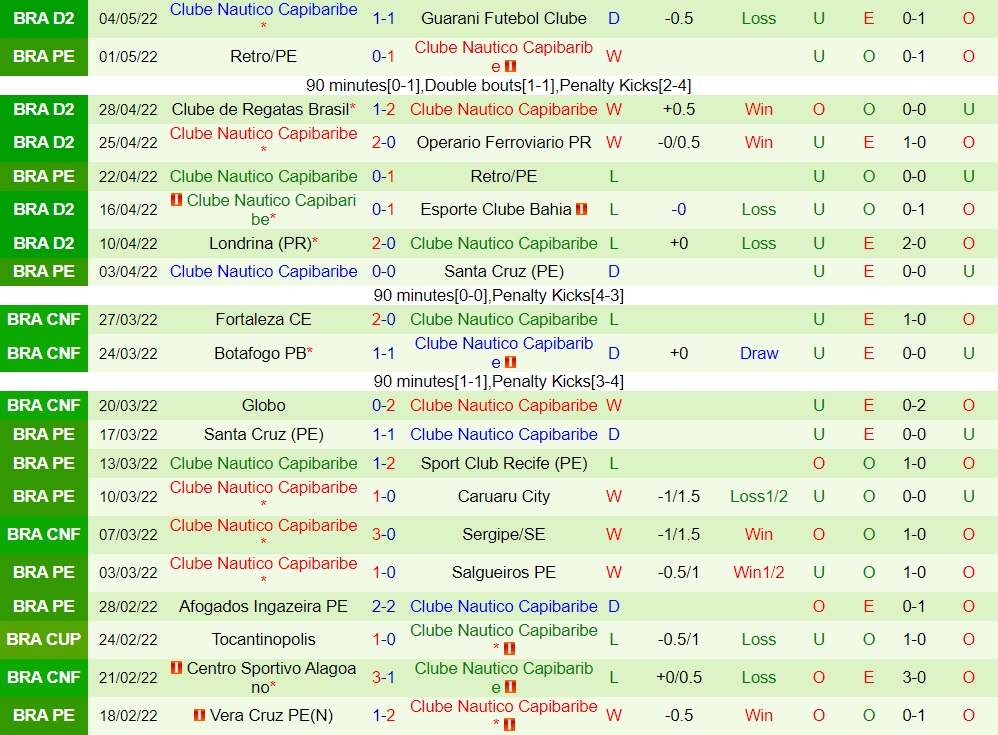This screenshot has width=998, height=735.
Task: Click penalty note '90 minutes[1-1],Penalty Kicks[3-4]'
Action: (498, 381)
